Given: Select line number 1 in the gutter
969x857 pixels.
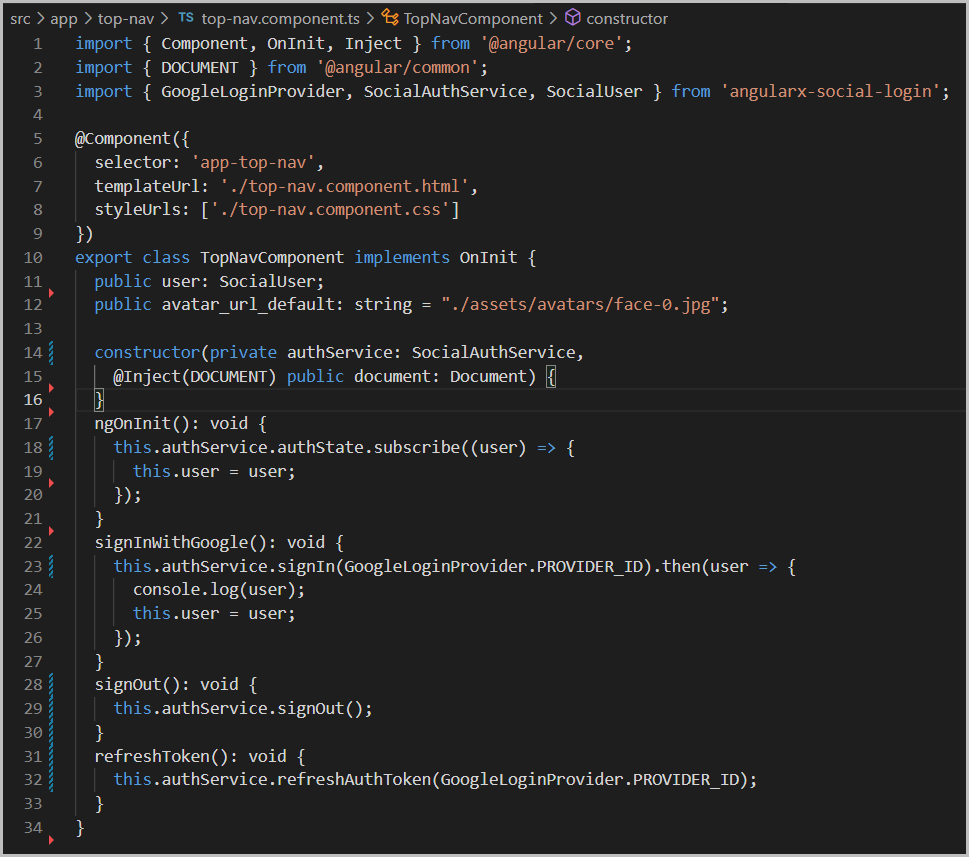Looking at the screenshot, I should tap(37, 43).
